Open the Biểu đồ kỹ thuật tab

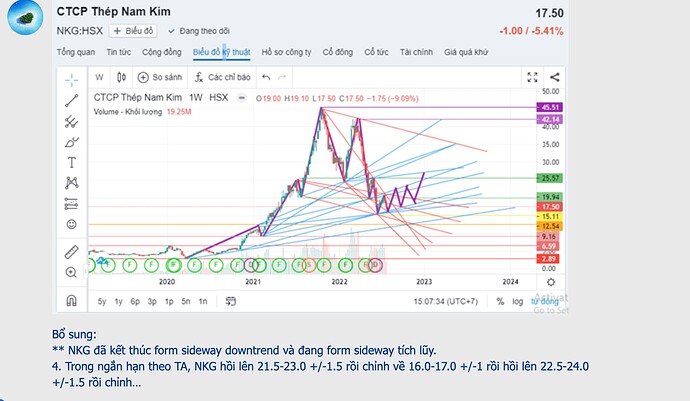[x=221, y=52]
